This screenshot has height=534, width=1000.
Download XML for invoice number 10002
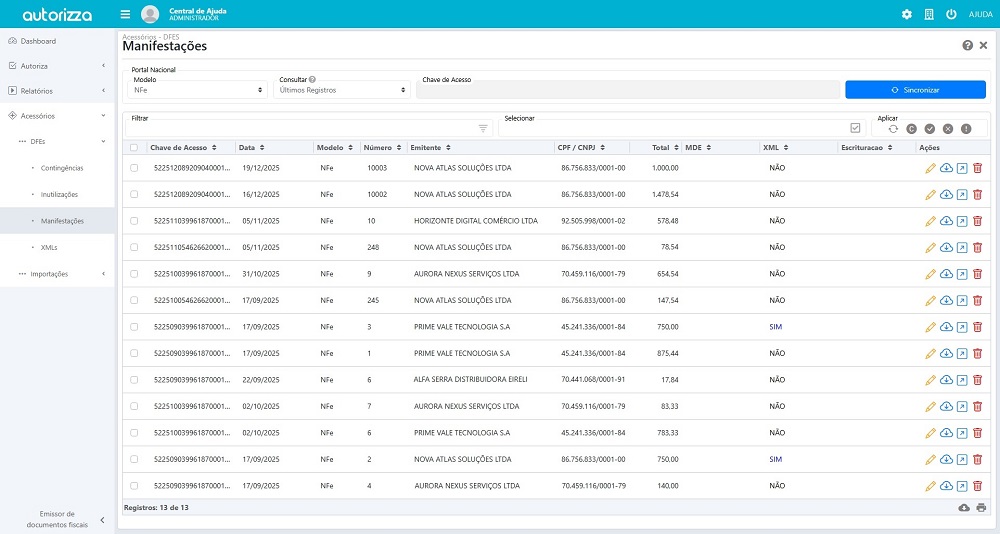point(946,195)
